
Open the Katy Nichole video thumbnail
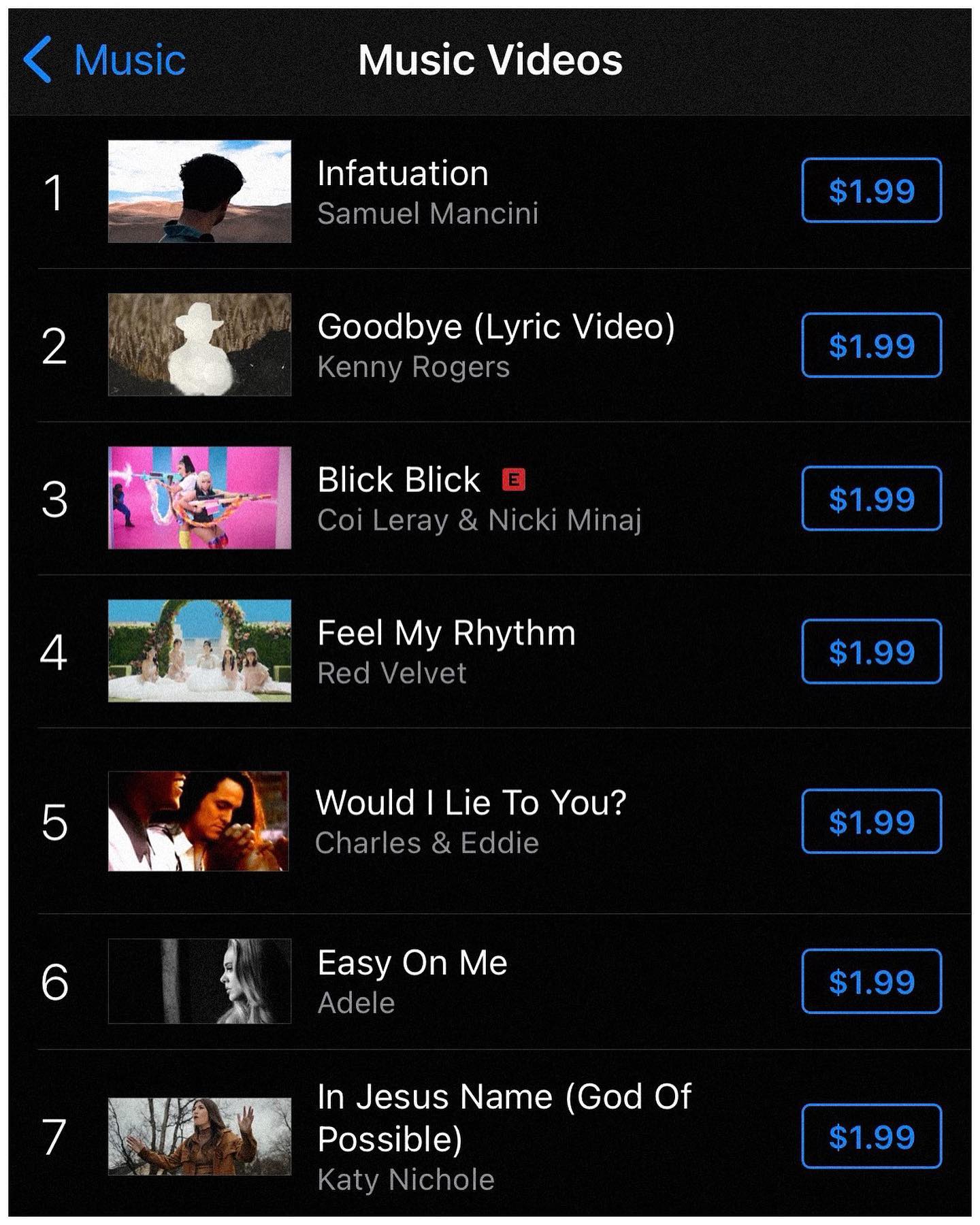[x=199, y=1136]
